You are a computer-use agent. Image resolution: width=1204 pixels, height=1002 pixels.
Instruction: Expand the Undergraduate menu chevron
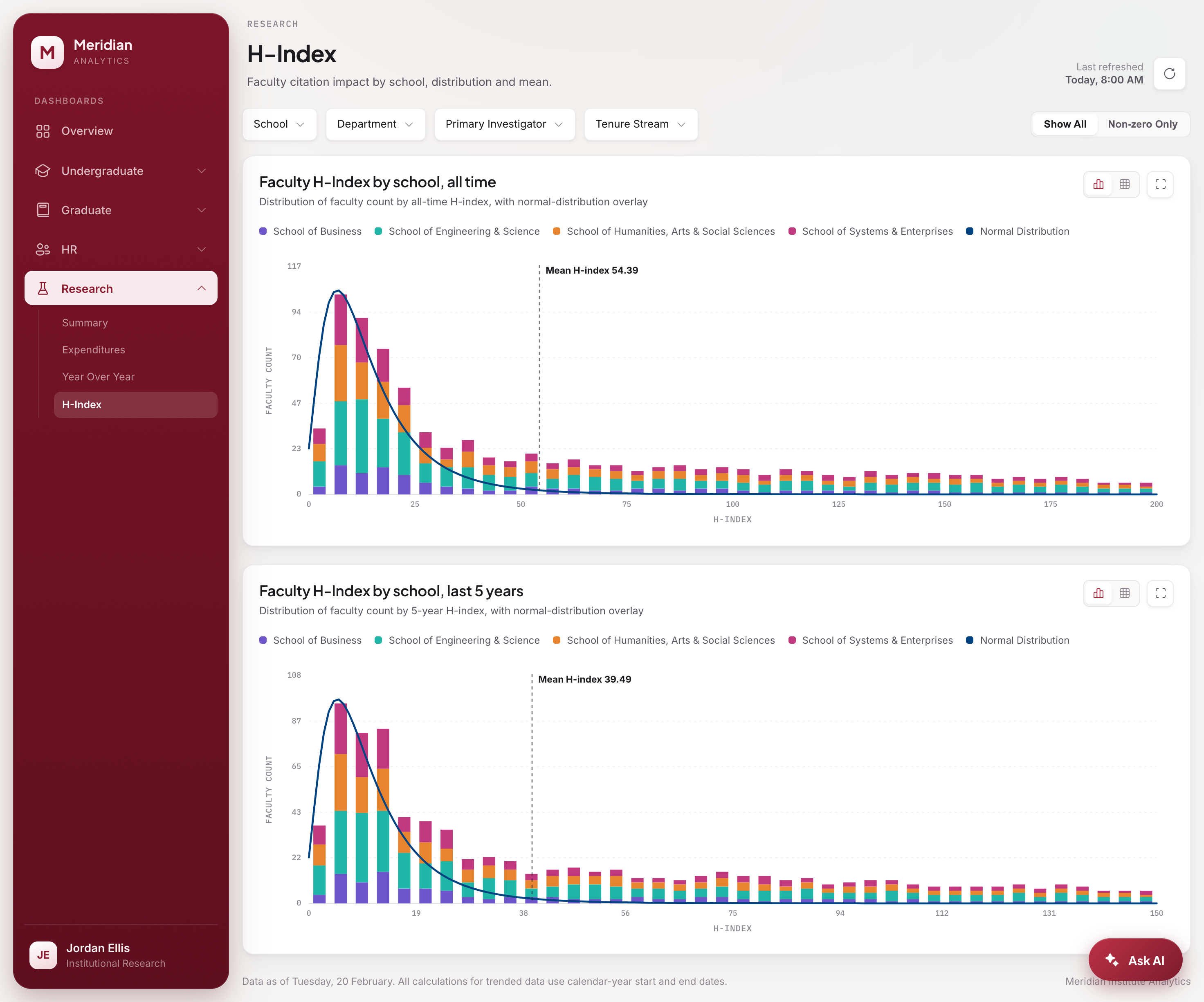click(201, 171)
